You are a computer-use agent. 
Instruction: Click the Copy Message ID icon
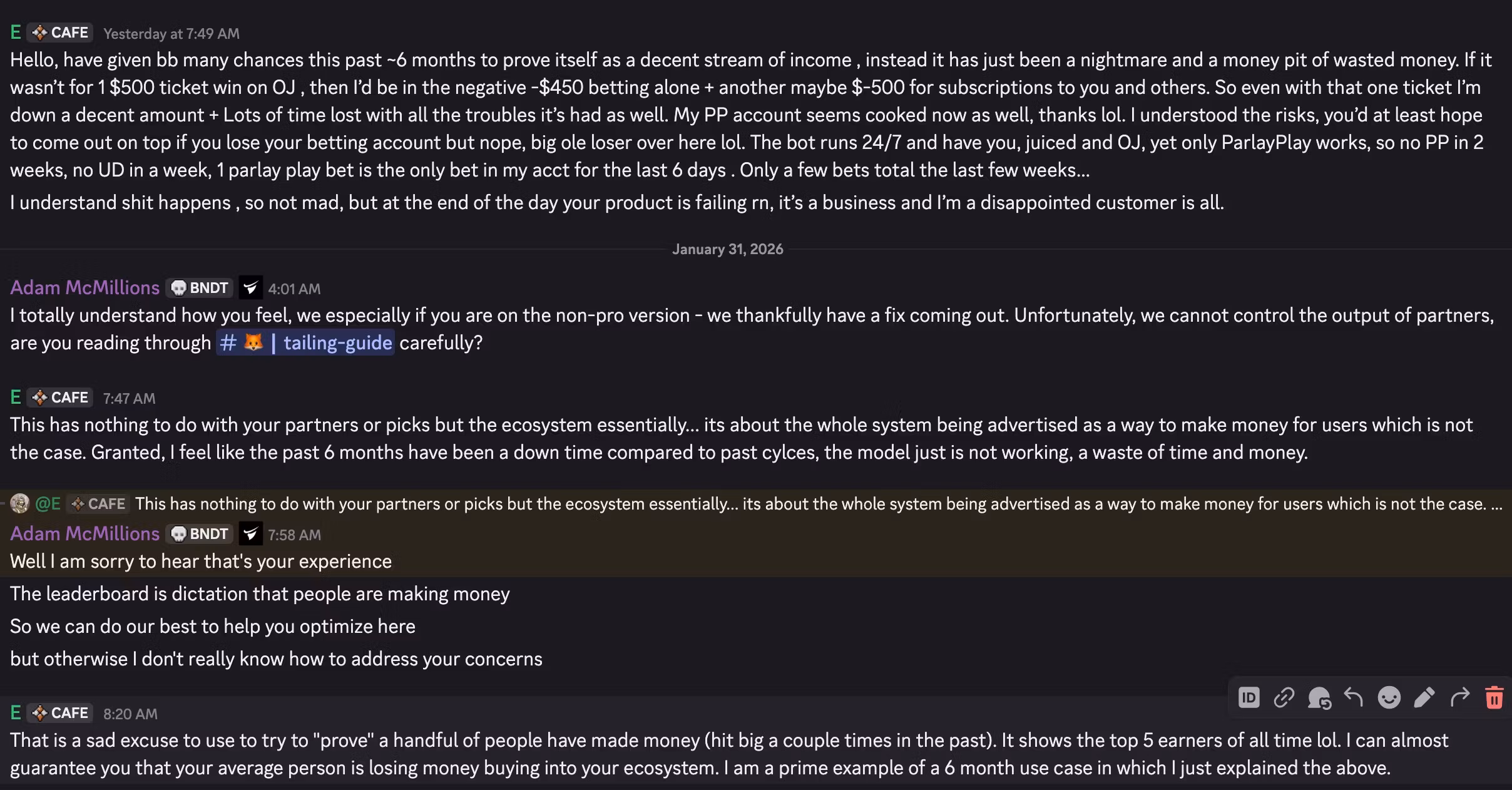pos(1249,697)
